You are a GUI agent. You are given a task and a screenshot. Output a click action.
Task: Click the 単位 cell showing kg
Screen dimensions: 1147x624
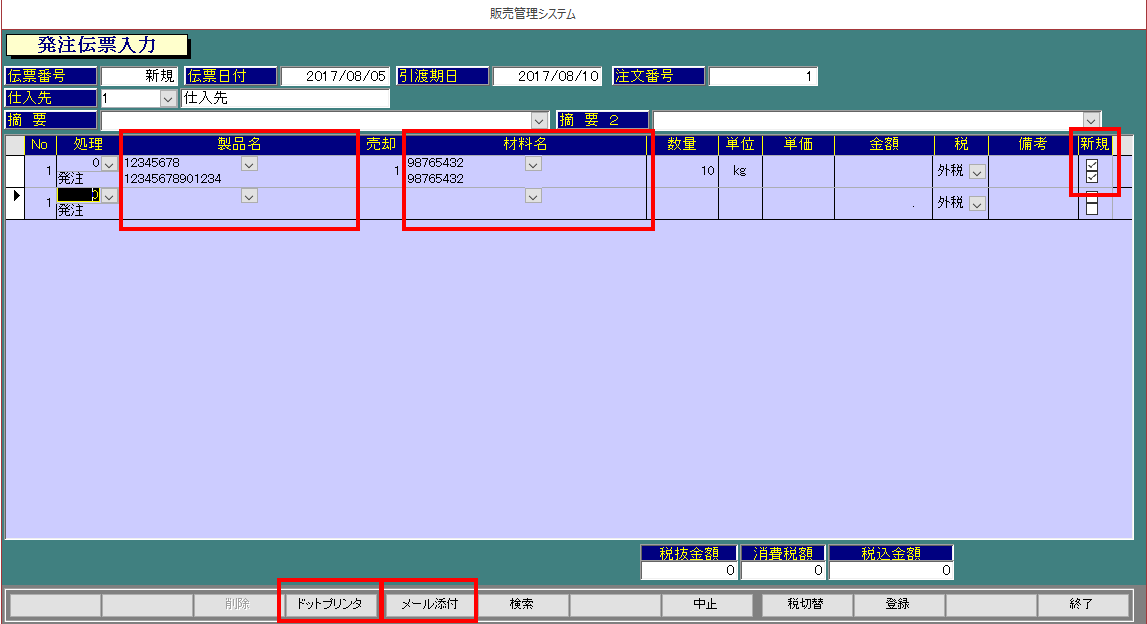pyautogui.click(x=740, y=171)
